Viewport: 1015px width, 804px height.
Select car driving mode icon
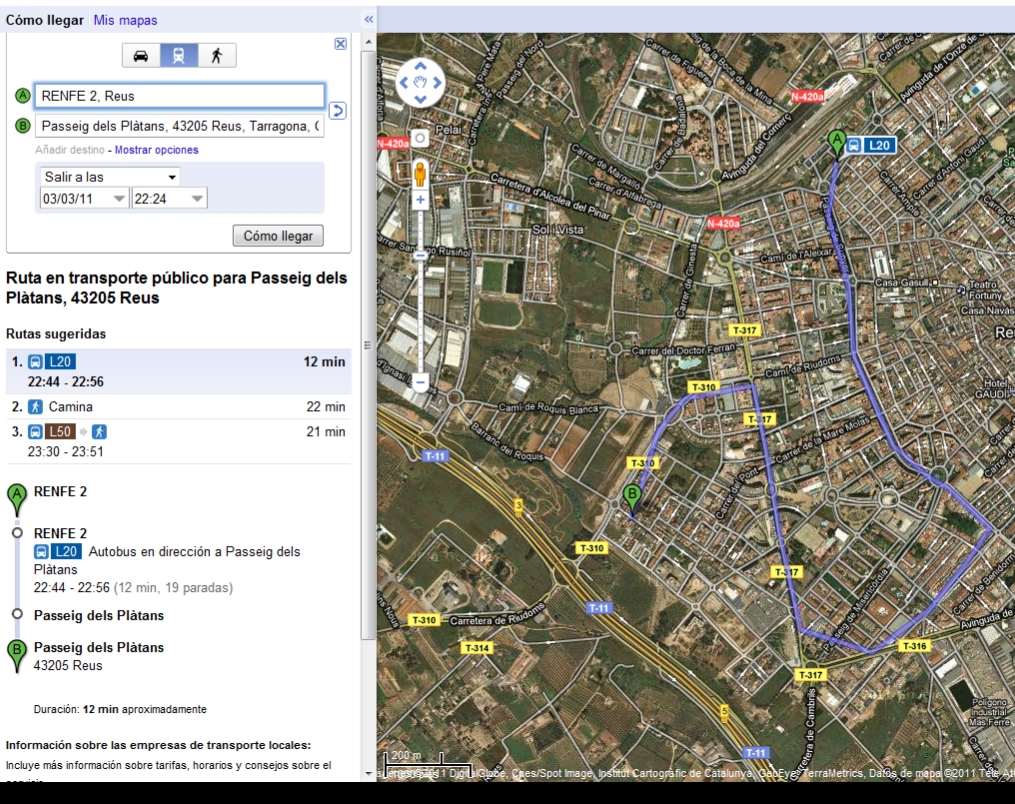pos(140,56)
